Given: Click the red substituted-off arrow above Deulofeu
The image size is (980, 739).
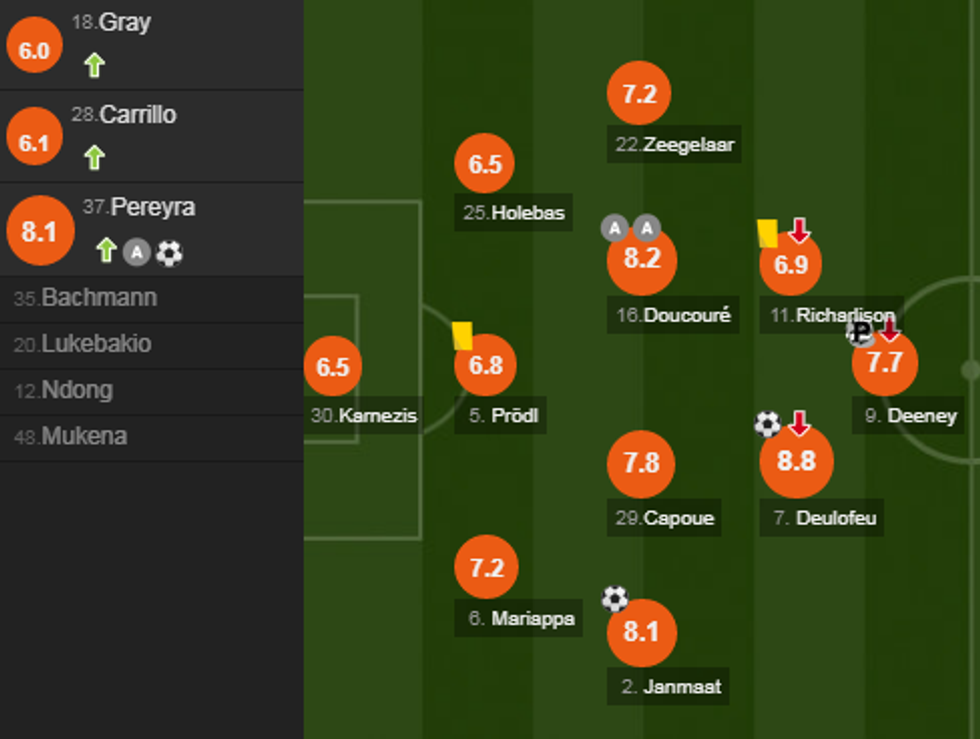Looking at the screenshot, I should point(798,423).
